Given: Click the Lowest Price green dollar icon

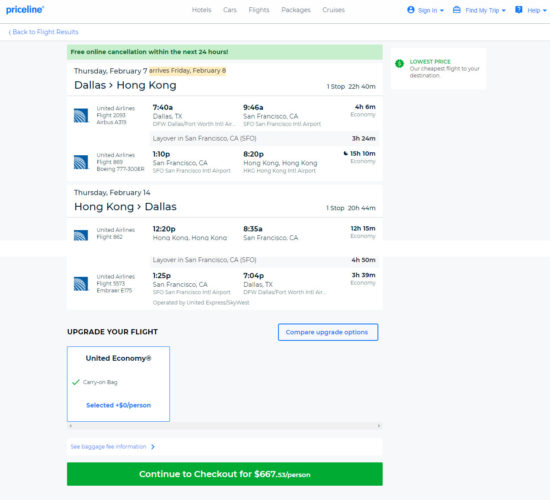Looking at the screenshot, I should click(x=400, y=64).
